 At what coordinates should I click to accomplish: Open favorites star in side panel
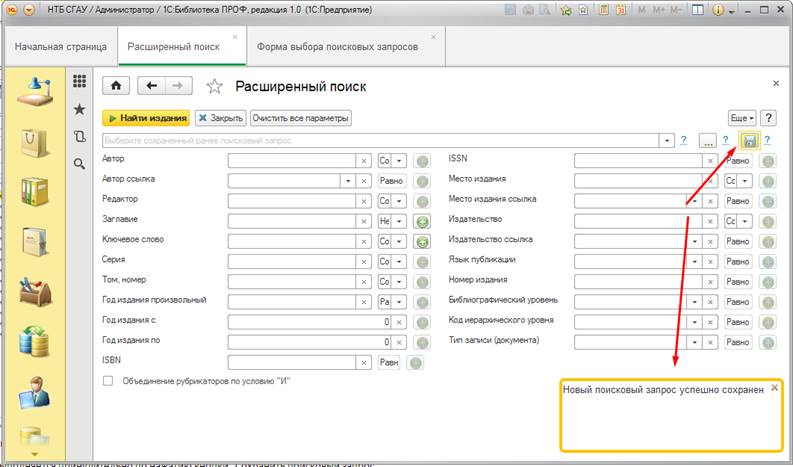(x=79, y=109)
